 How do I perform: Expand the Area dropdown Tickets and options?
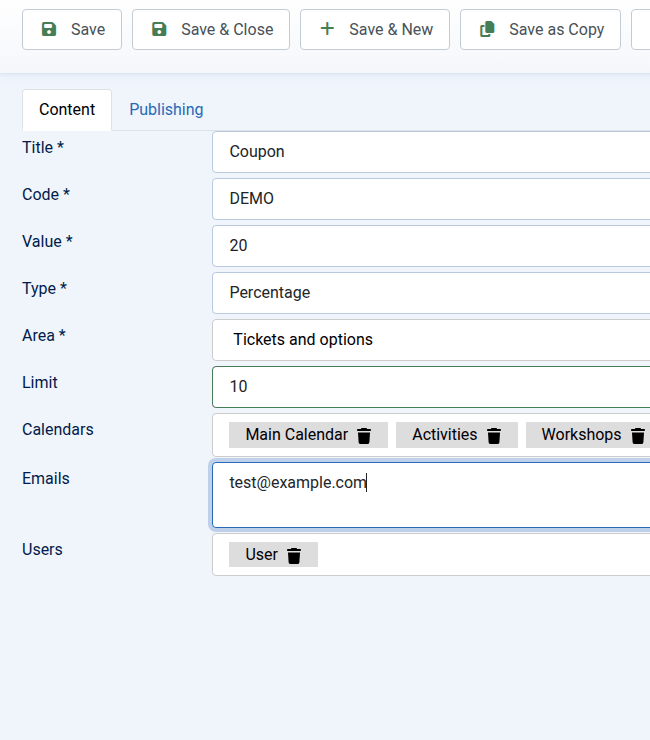tap(431, 340)
